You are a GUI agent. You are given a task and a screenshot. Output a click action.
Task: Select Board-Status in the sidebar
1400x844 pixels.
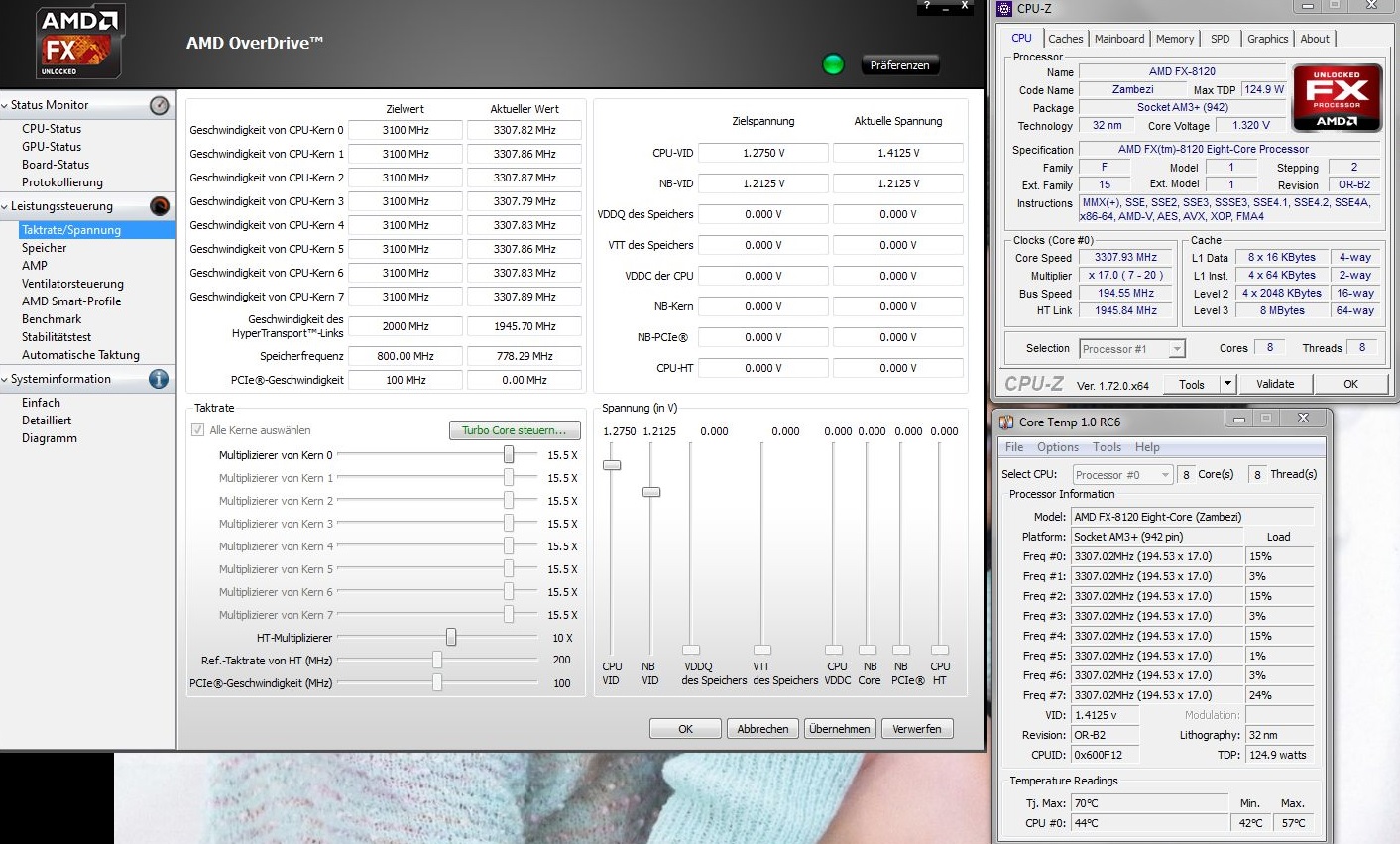click(x=56, y=165)
